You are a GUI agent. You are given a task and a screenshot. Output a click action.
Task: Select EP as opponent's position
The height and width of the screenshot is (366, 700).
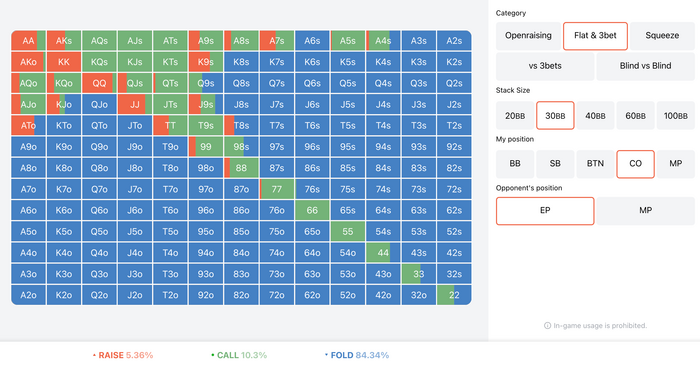pyautogui.click(x=545, y=211)
